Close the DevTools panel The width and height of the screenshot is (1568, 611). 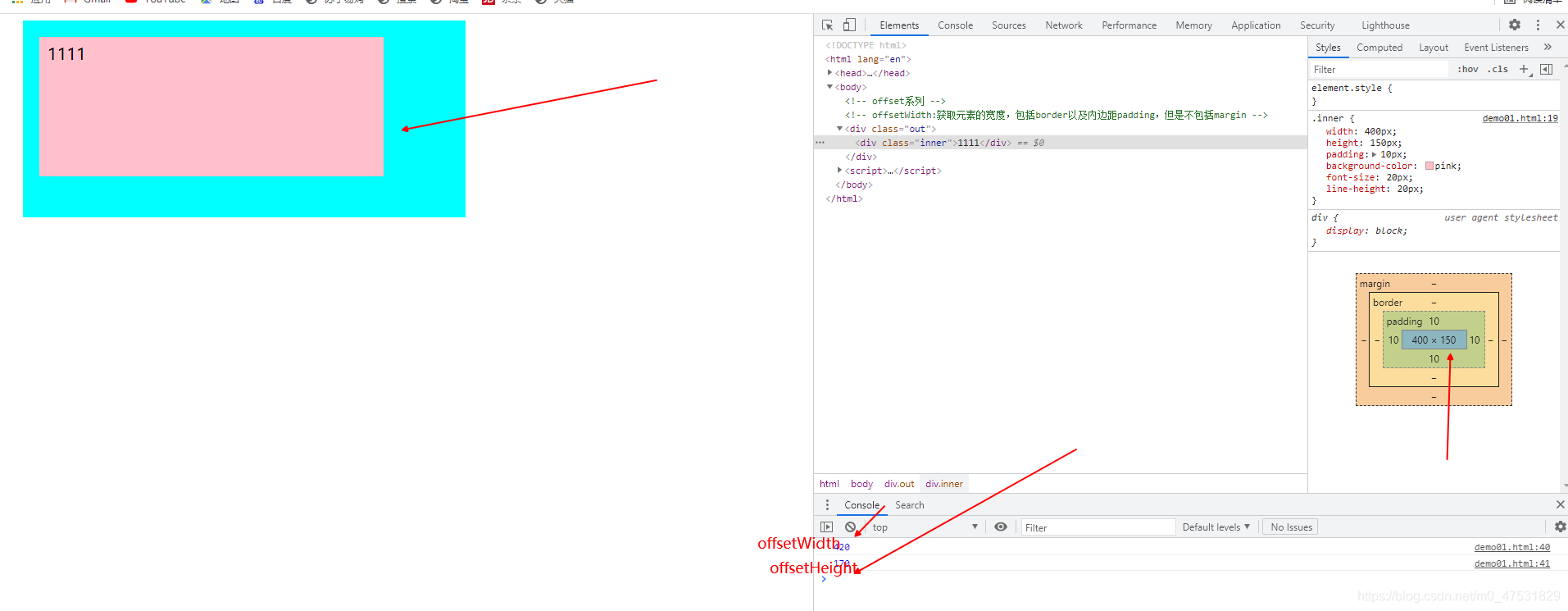click(x=1561, y=25)
